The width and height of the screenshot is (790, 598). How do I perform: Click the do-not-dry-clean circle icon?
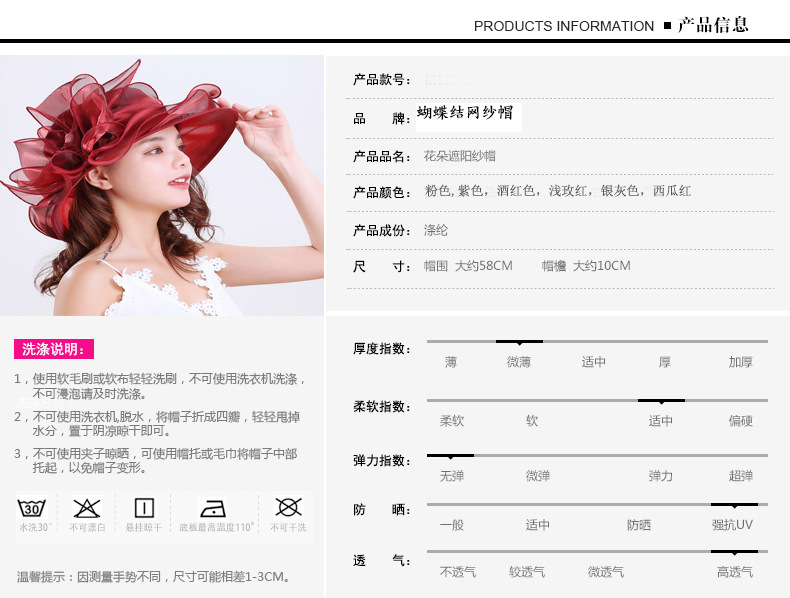(x=288, y=507)
